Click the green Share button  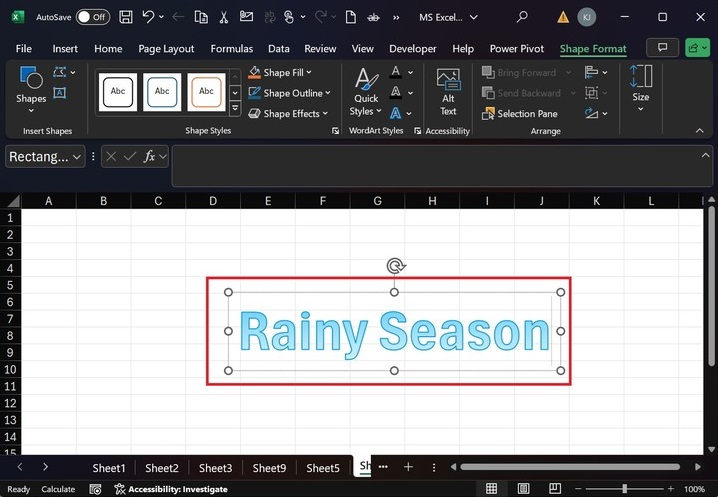tap(697, 48)
